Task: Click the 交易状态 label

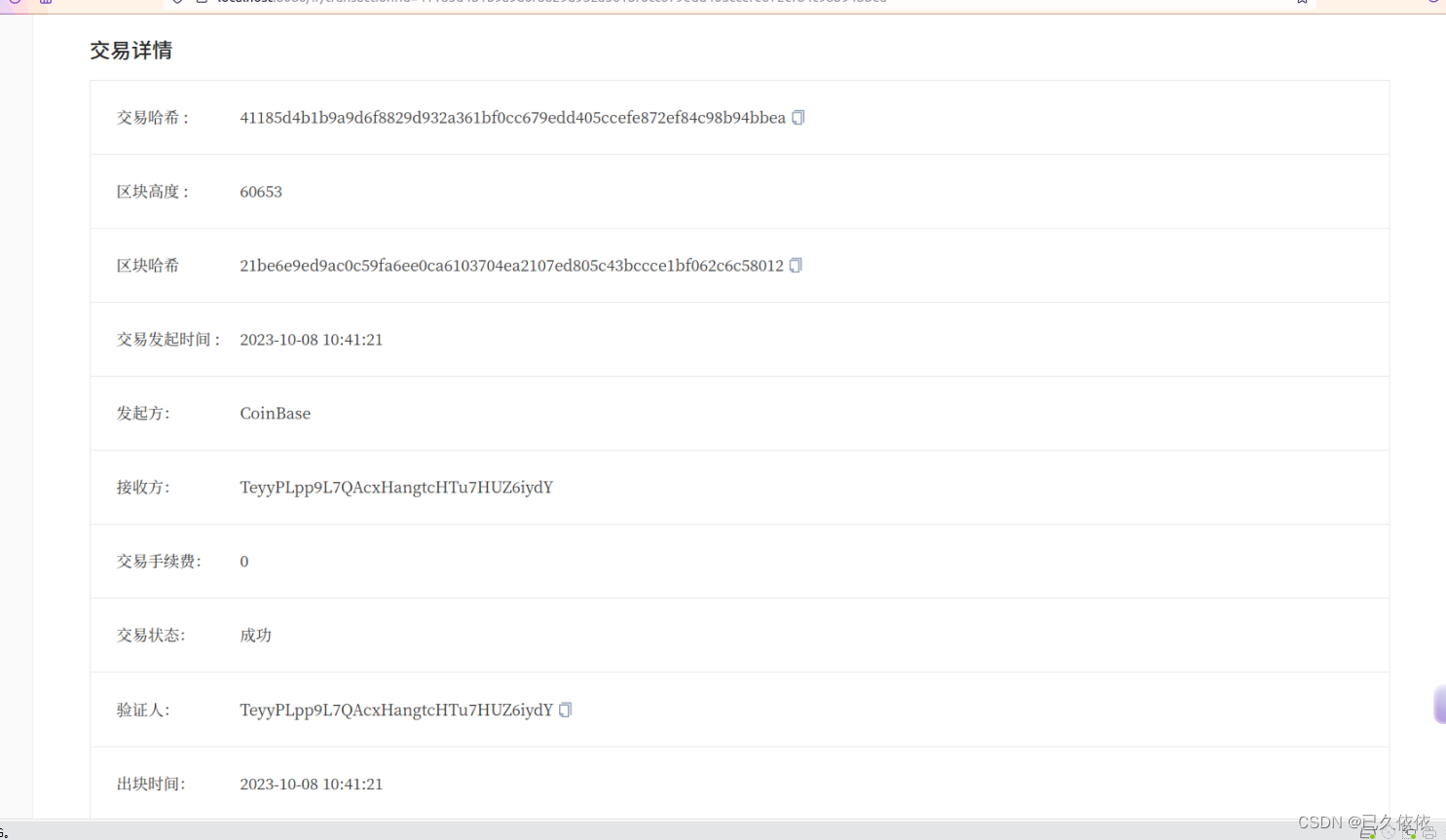Action: tap(151, 636)
